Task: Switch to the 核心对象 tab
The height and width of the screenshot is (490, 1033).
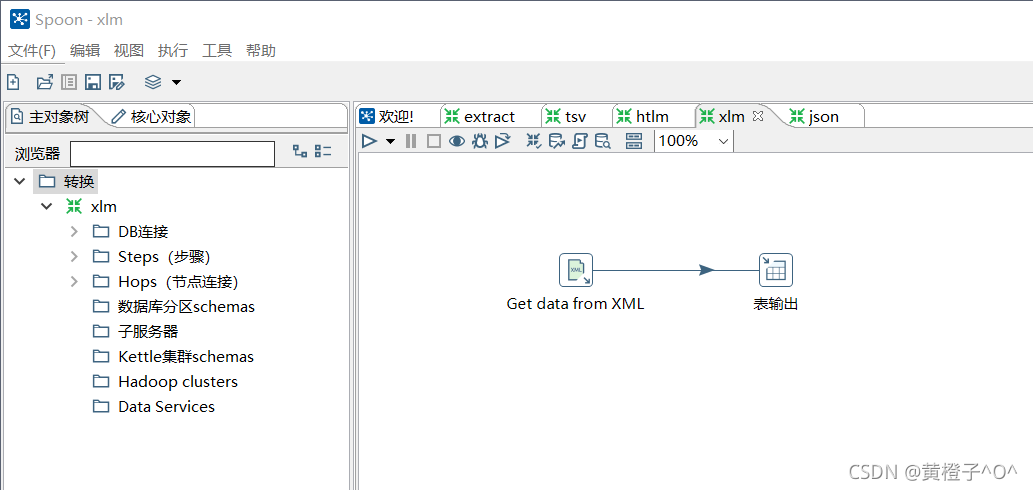Action: tap(152, 117)
